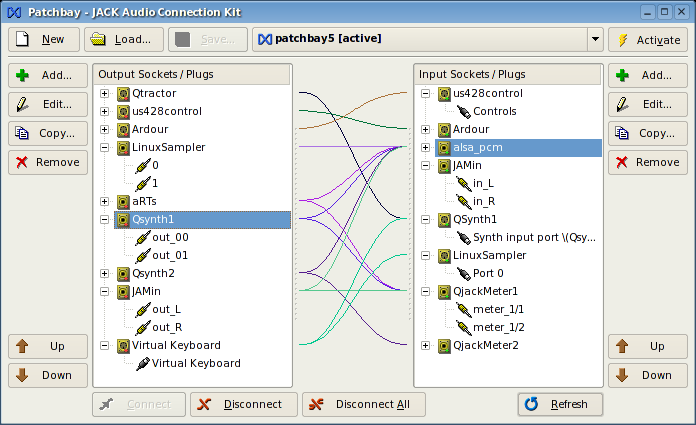Click the Activate button
This screenshot has height=425, width=696.
[648, 40]
